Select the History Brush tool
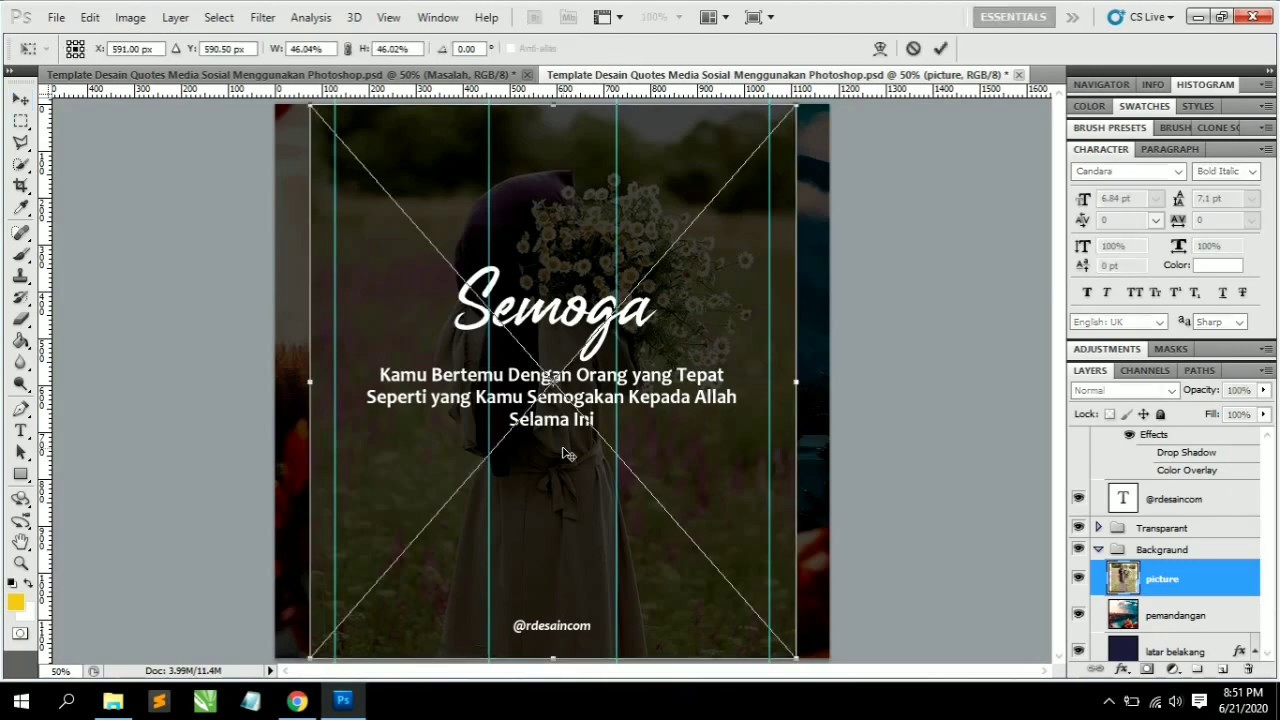Screen dimensions: 1280x720 pos(20,297)
